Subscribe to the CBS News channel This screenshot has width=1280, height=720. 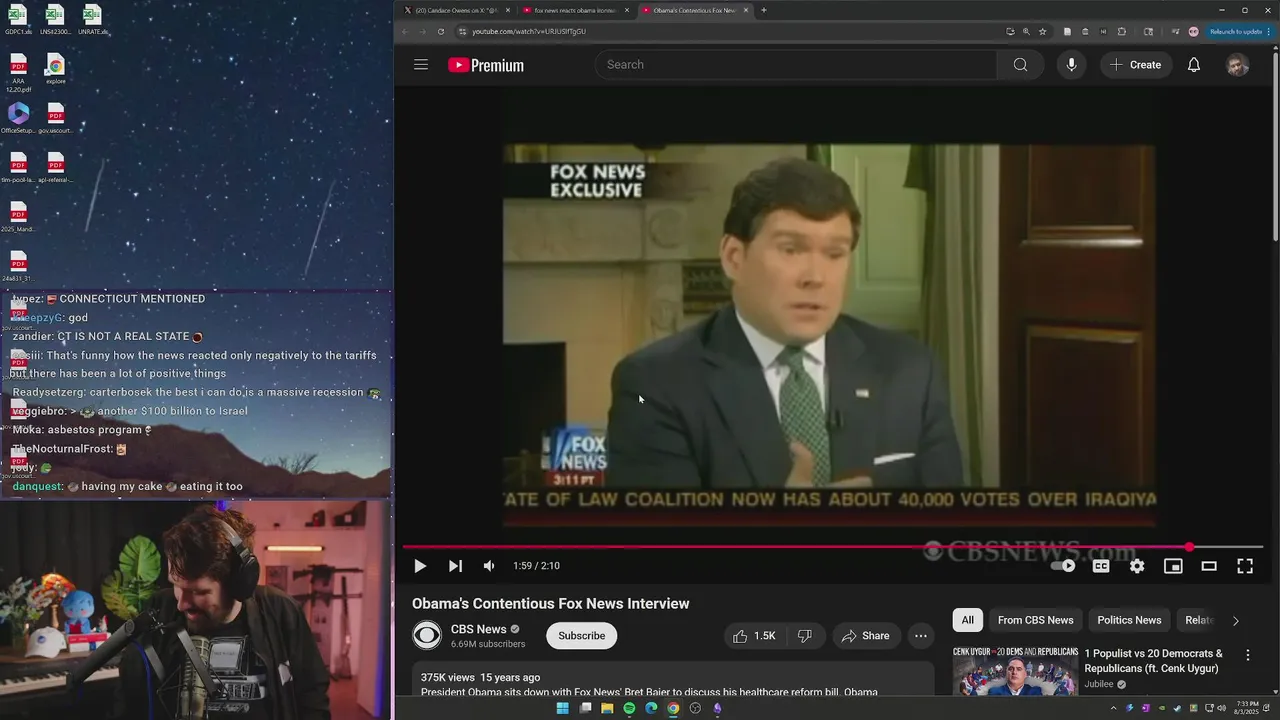click(x=581, y=636)
